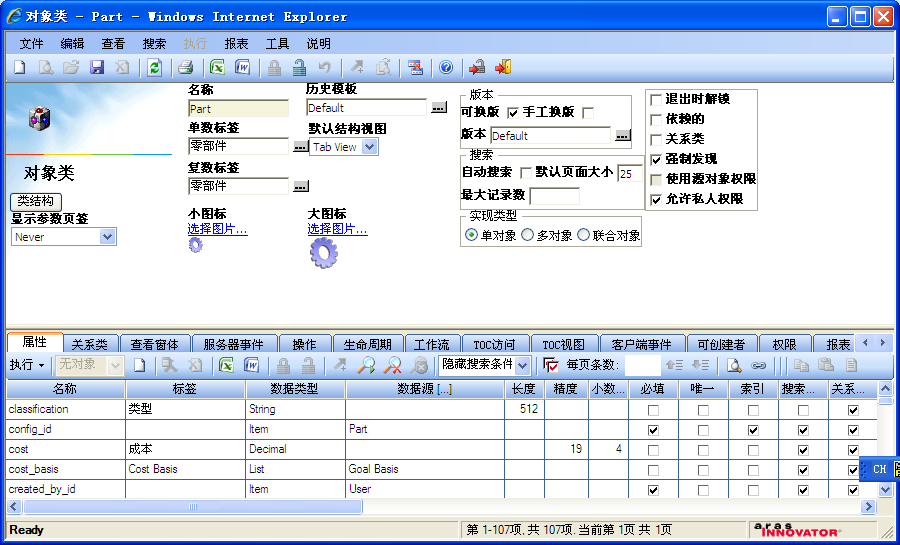
Task: Click the CH language indicator
Action: point(879,469)
